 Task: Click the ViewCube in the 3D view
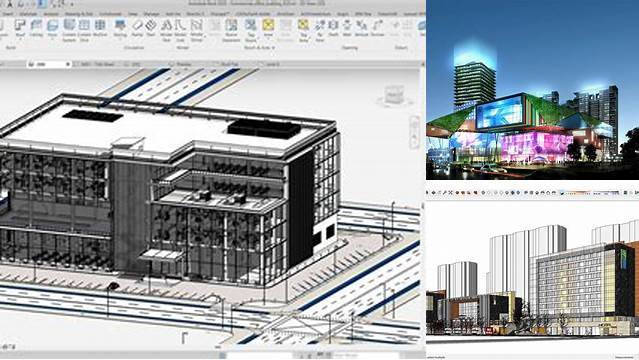394,96
